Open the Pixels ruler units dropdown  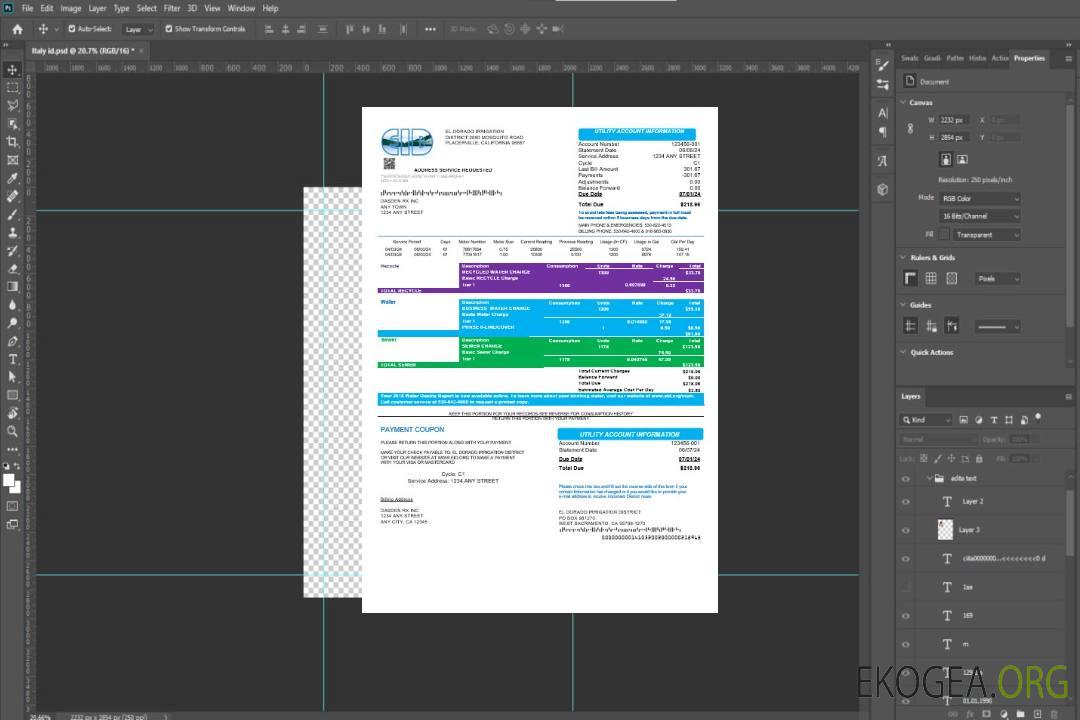point(997,278)
